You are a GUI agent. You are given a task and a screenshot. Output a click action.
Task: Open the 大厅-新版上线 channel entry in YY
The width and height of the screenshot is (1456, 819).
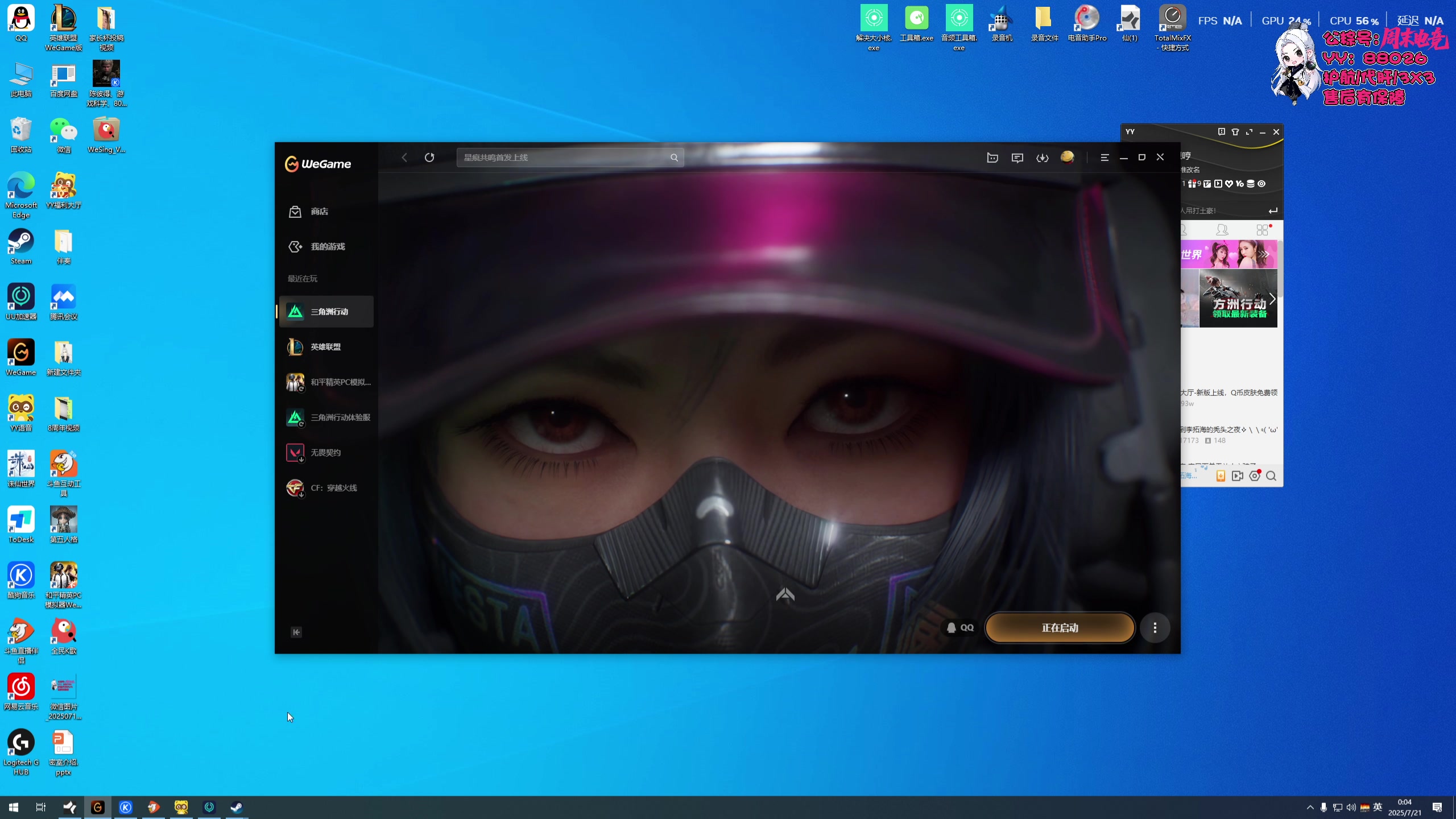click(x=1230, y=398)
